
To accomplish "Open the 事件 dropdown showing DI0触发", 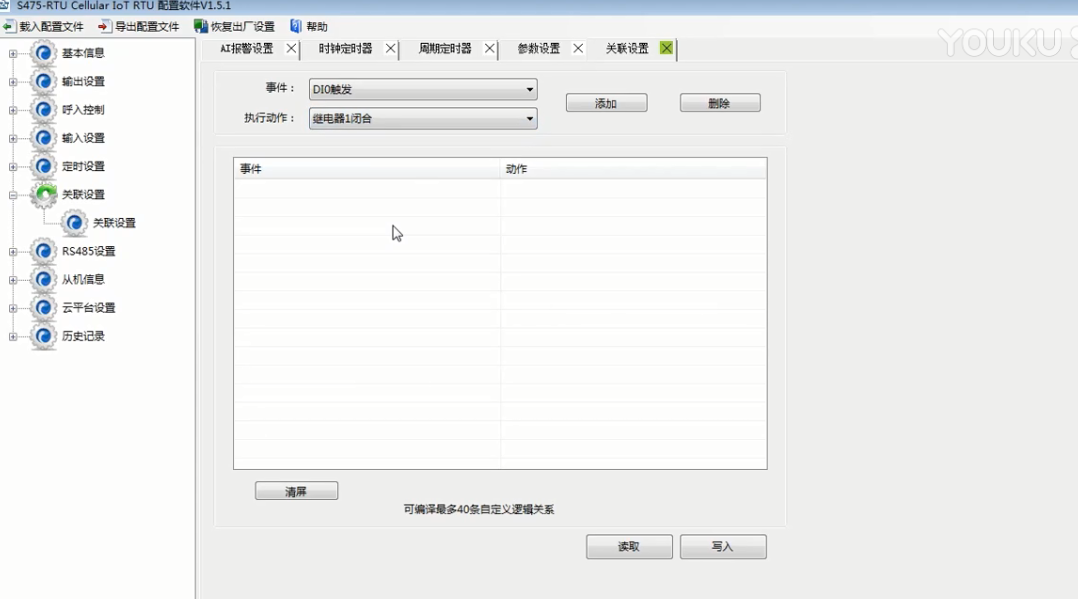I will pos(422,90).
